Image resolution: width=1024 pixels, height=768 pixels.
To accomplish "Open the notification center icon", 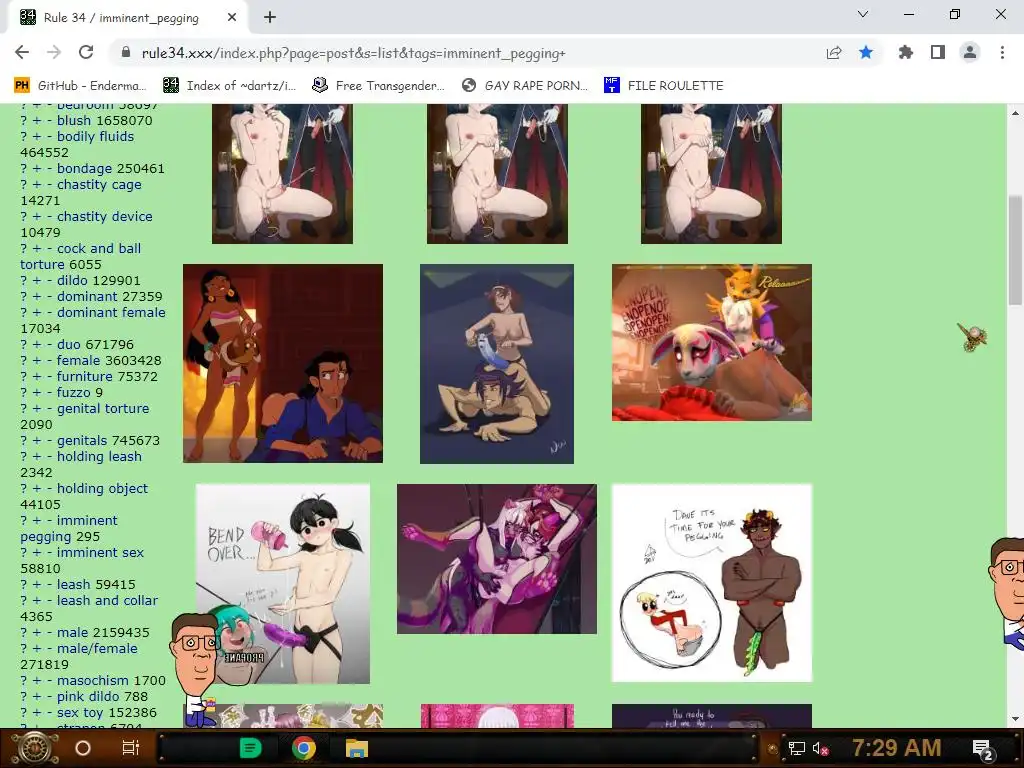I will tap(984, 750).
